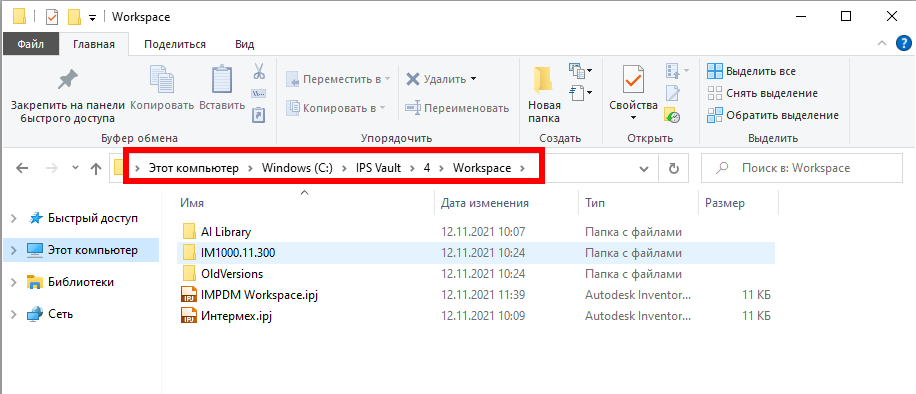Click Снять выделение button
The image size is (916, 394).
point(762,93)
